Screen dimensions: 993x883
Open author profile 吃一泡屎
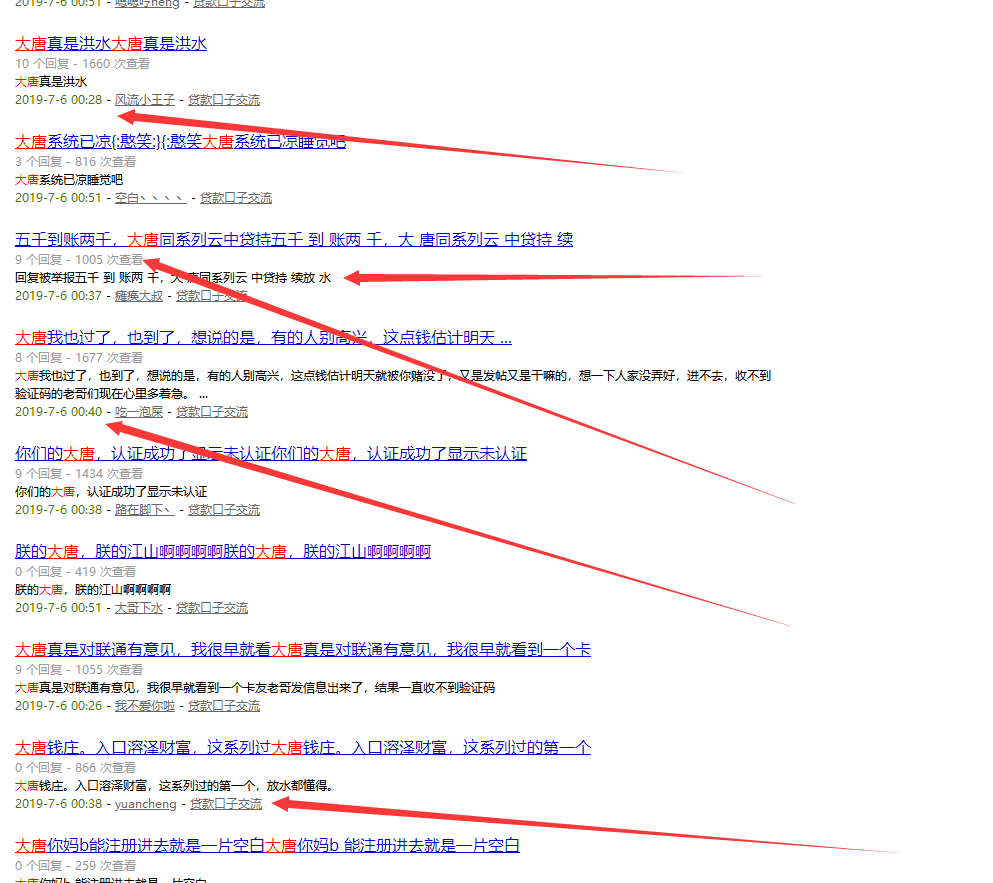tap(139, 412)
